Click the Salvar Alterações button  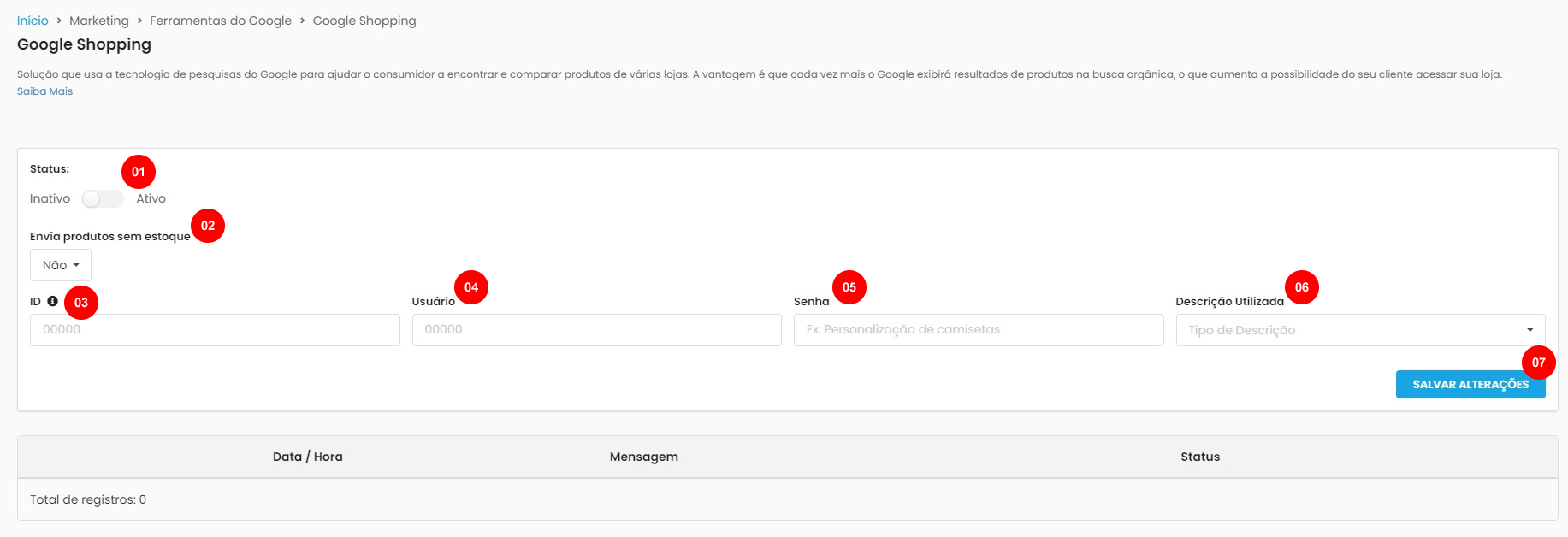pyautogui.click(x=1470, y=385)
